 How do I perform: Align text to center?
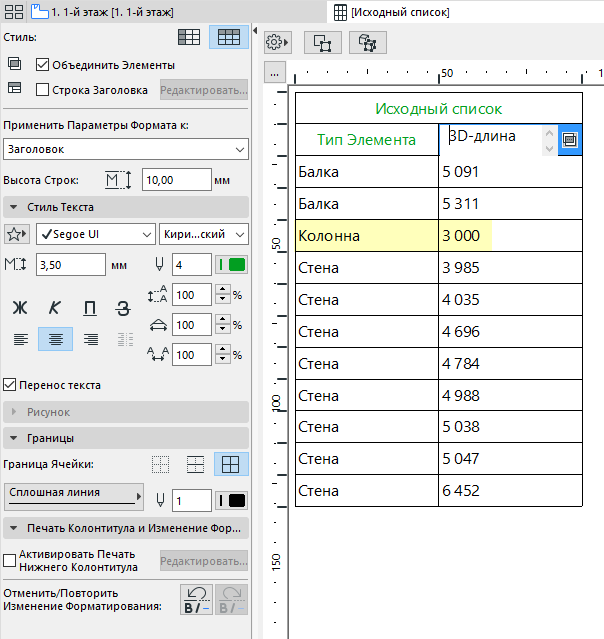pyautogui.click(x=55, y=339)
